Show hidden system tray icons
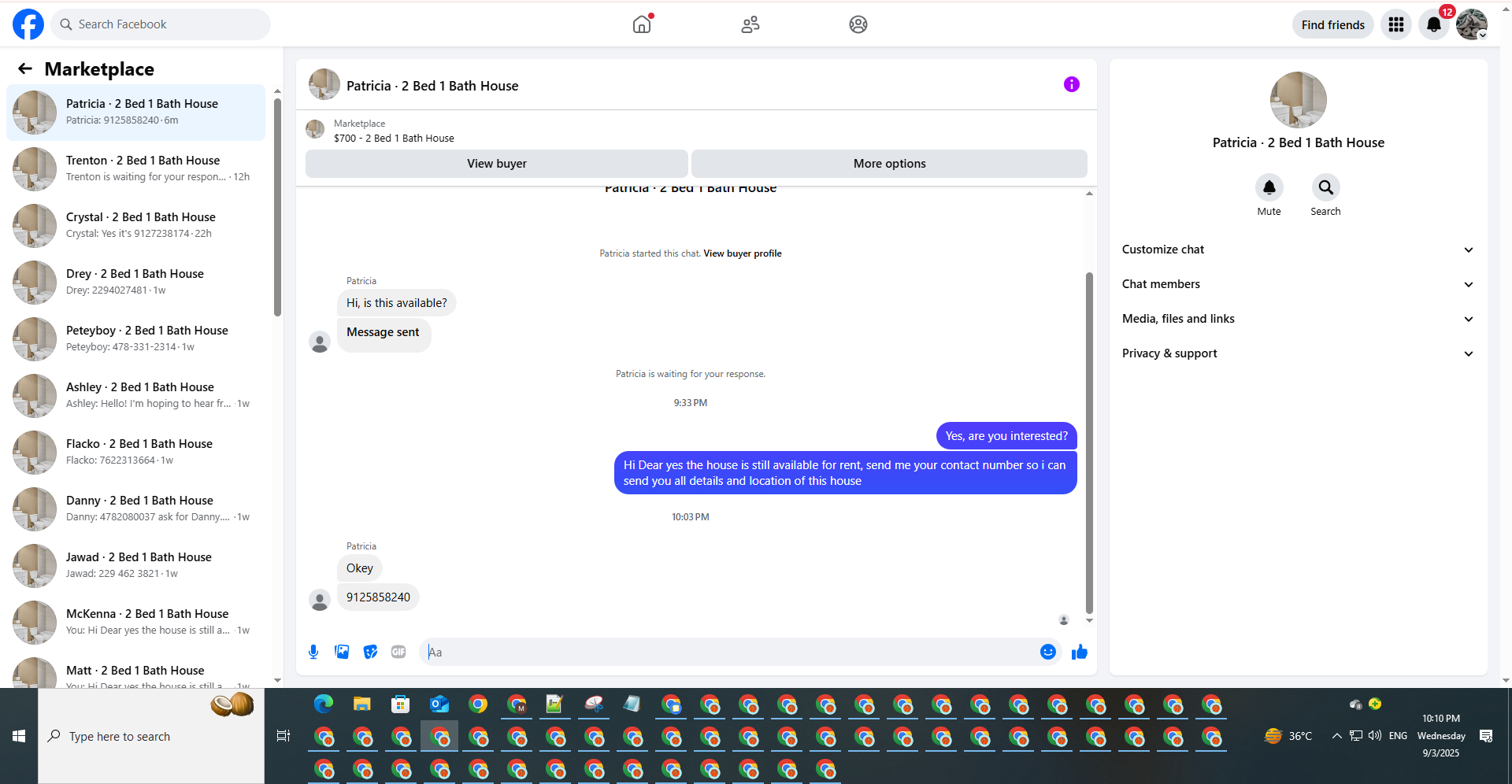 coord(1336,736)
